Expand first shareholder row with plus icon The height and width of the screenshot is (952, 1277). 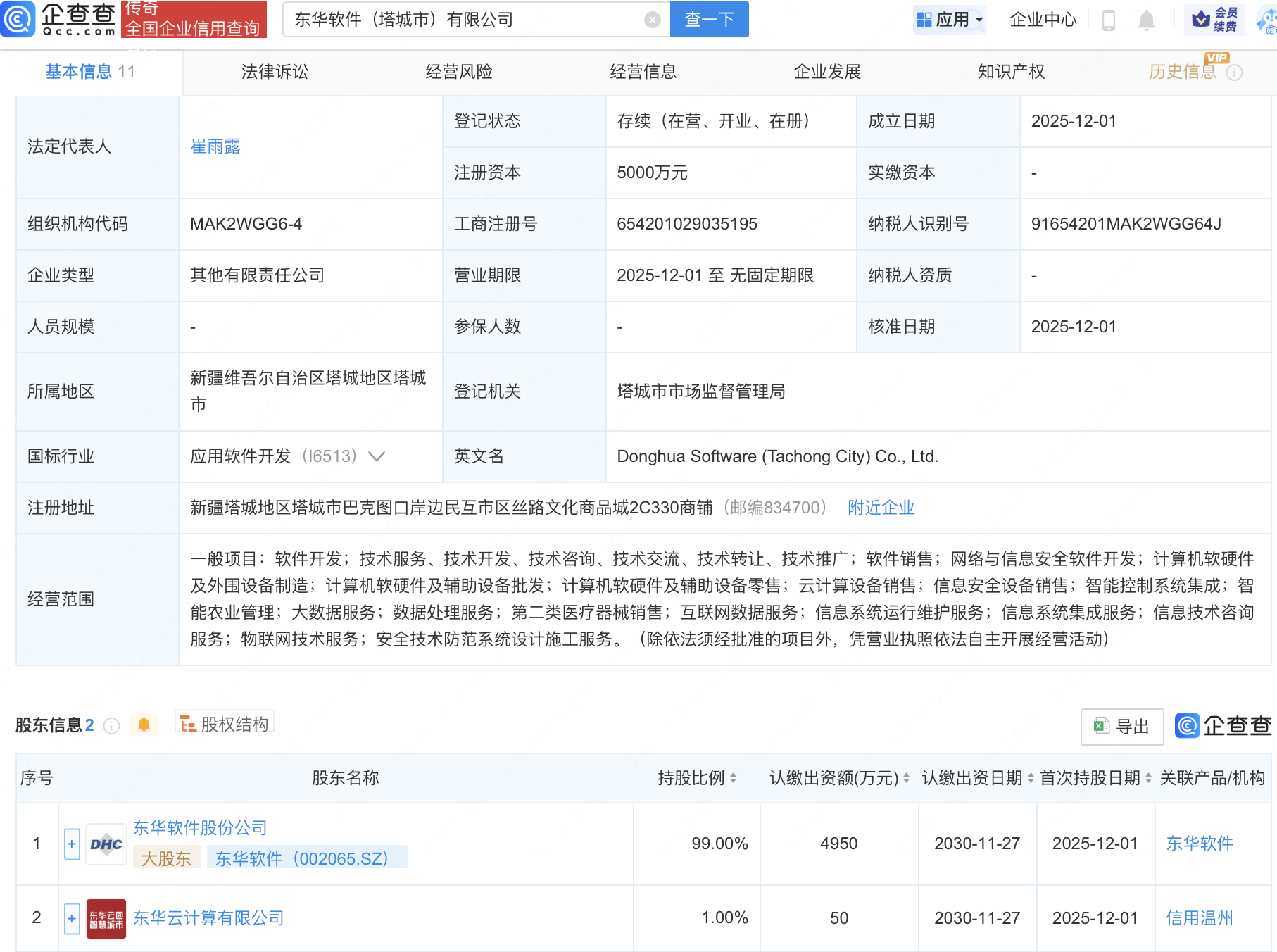tap(71, 844)
